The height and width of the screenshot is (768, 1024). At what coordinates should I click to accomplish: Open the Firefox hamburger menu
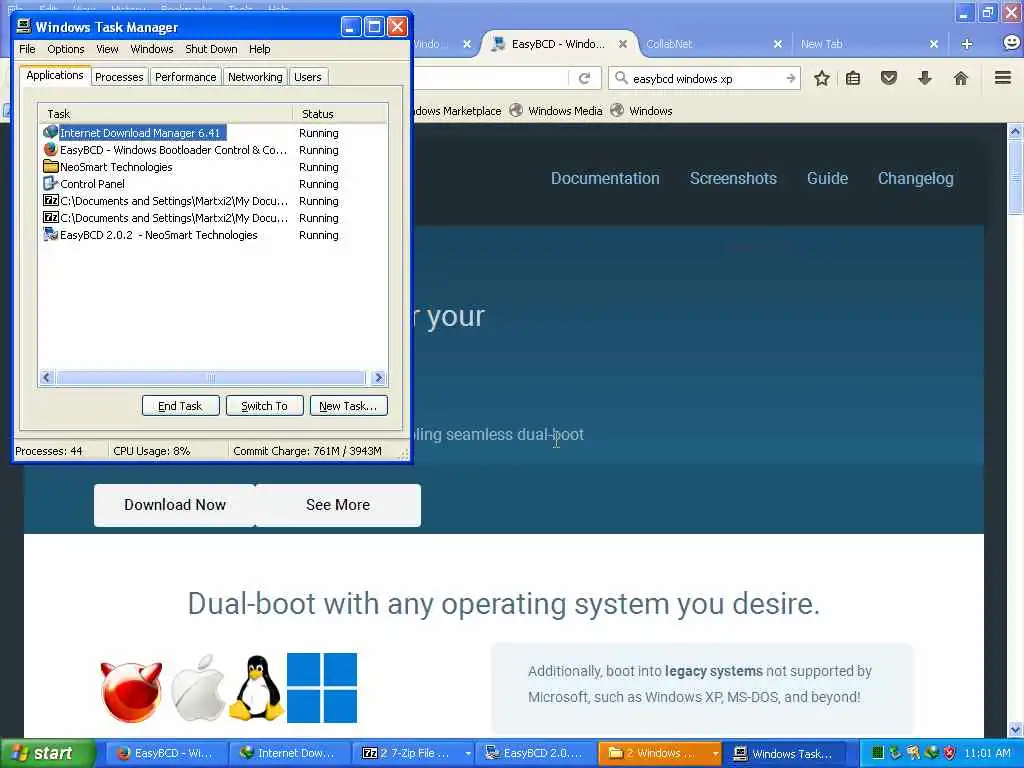point(1003,78)
